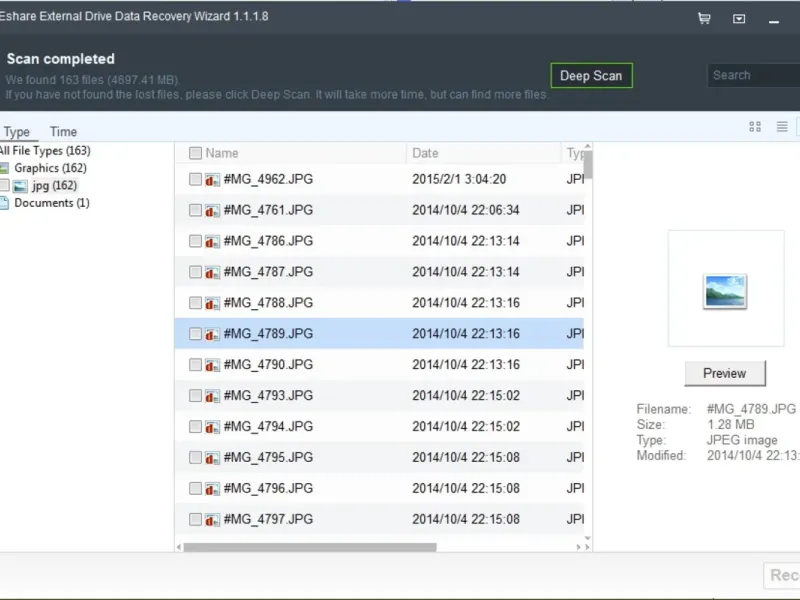Tick the checkbox for #MG_4787.JPG
Viewport: 800px width, 600px height.
(195, 272)
